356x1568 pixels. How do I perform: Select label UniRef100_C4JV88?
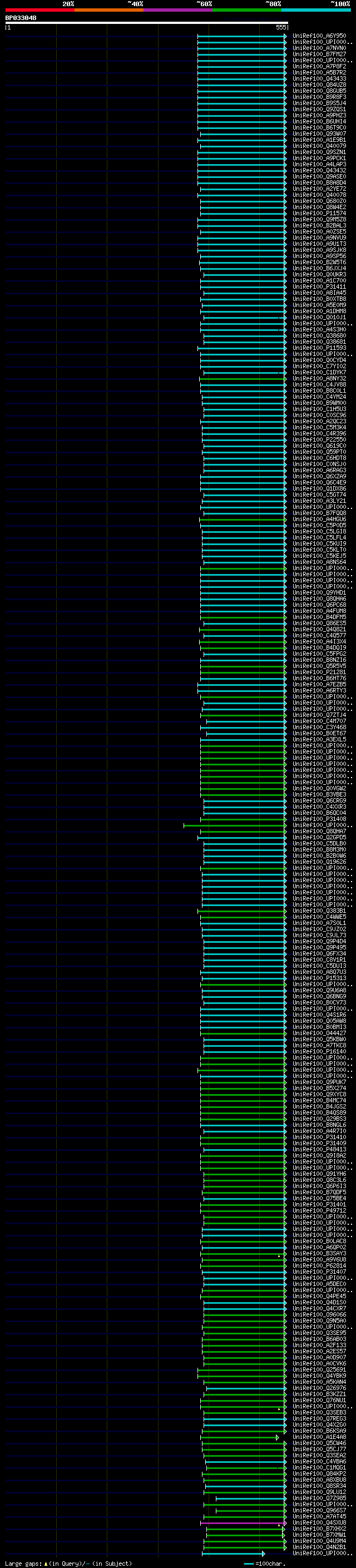pyautogui.click(x=319, y=385)
